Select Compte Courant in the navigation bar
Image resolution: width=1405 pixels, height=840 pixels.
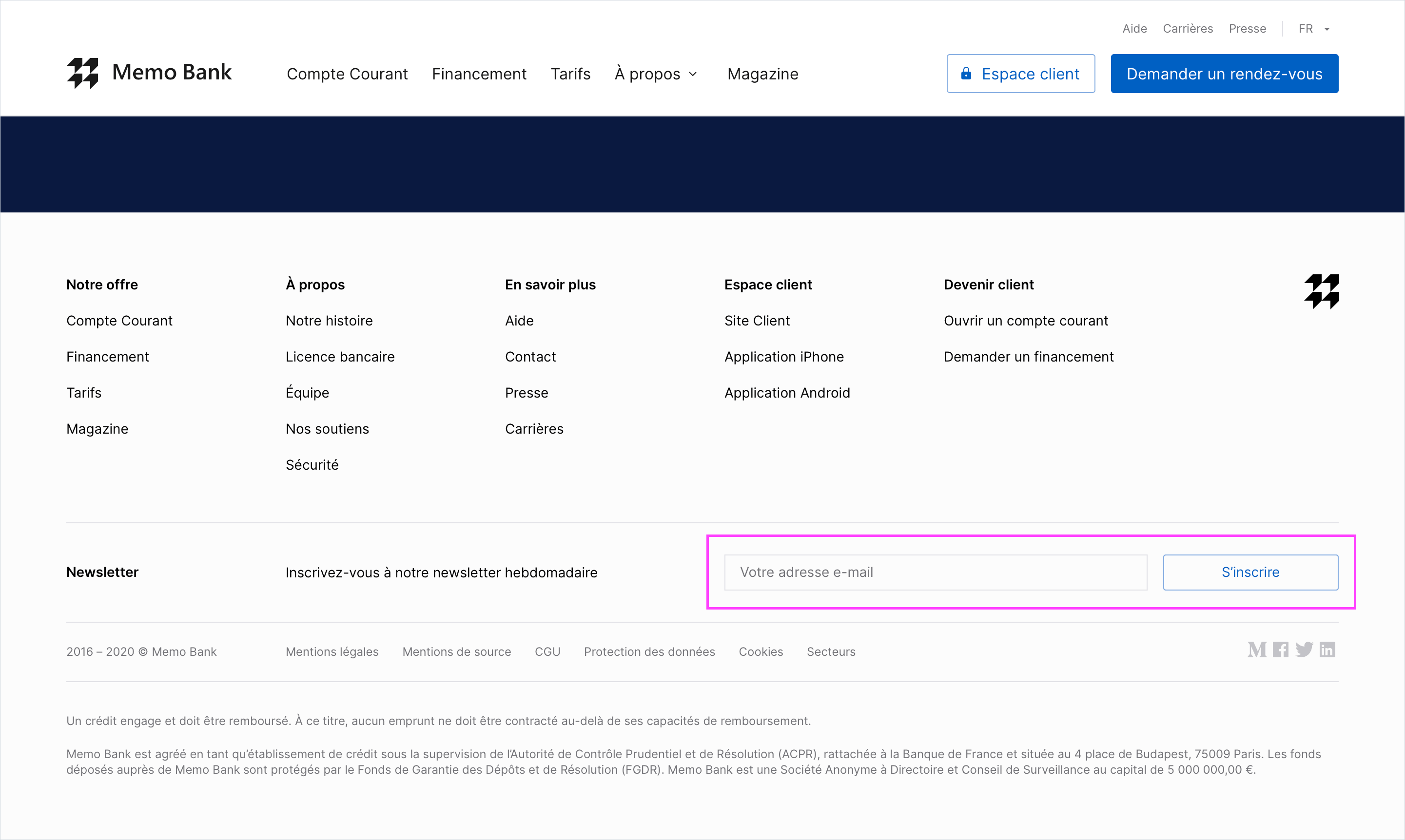347,74
